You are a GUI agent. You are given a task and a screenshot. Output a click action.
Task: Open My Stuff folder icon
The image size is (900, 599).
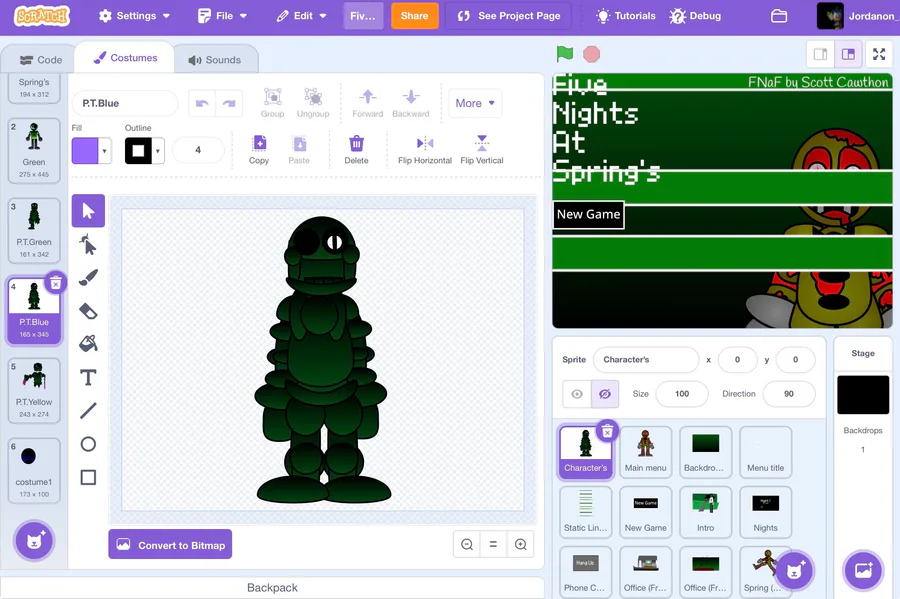pos(779,16)
